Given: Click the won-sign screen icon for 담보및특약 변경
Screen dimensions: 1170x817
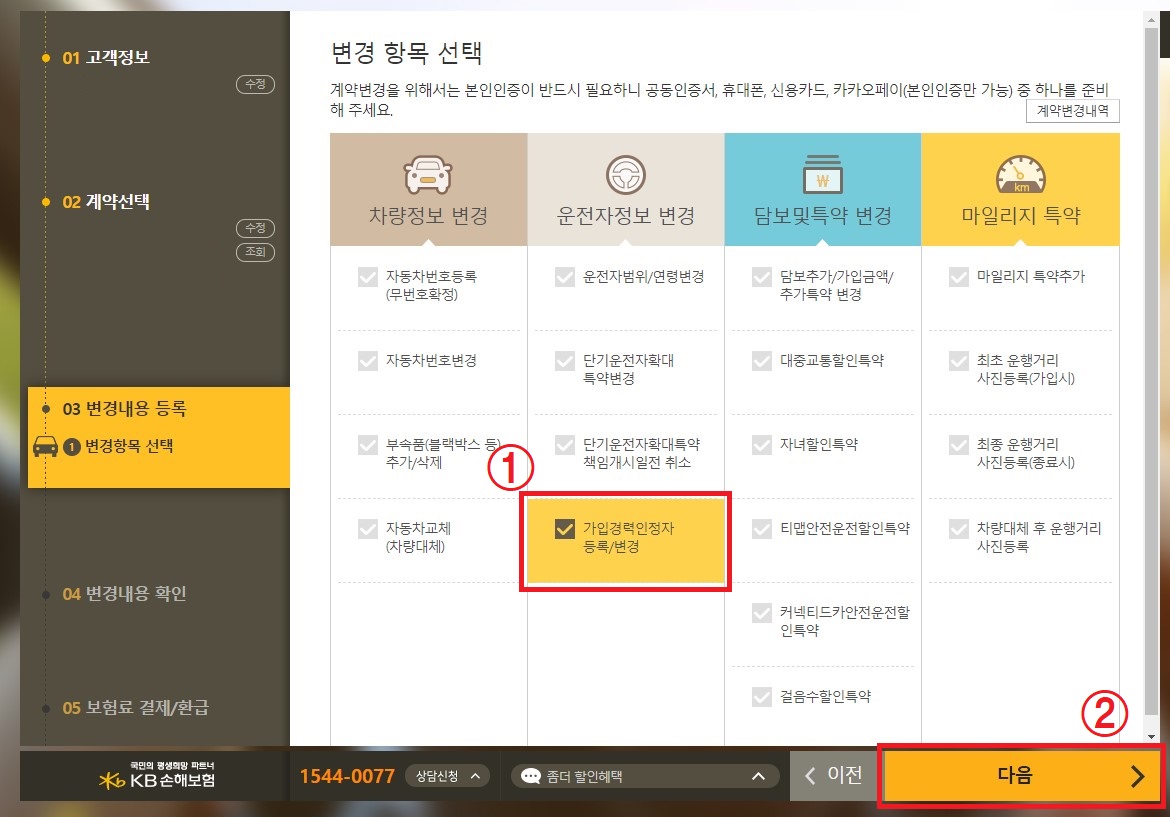Looking at the screenshot, I should click(822, 175).
